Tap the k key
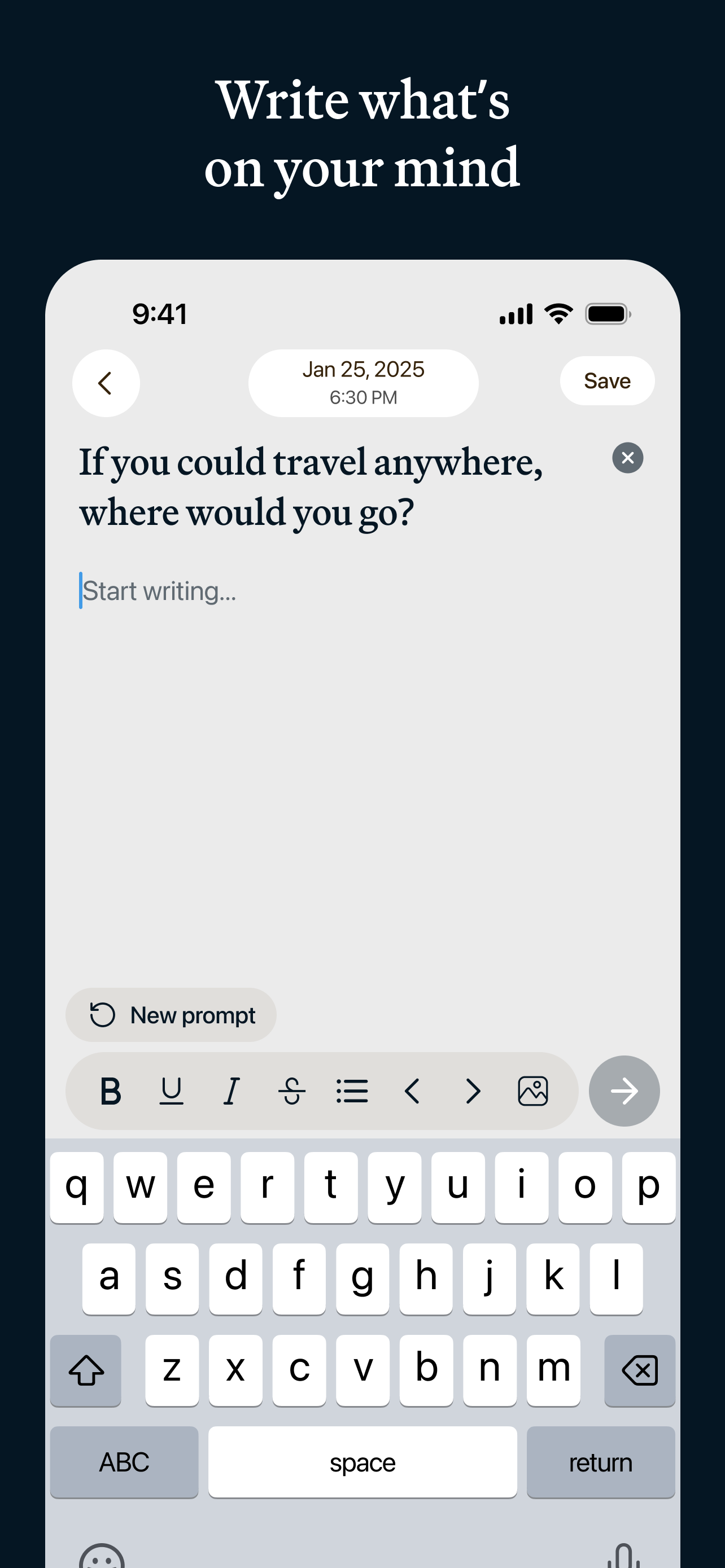 553,1278
